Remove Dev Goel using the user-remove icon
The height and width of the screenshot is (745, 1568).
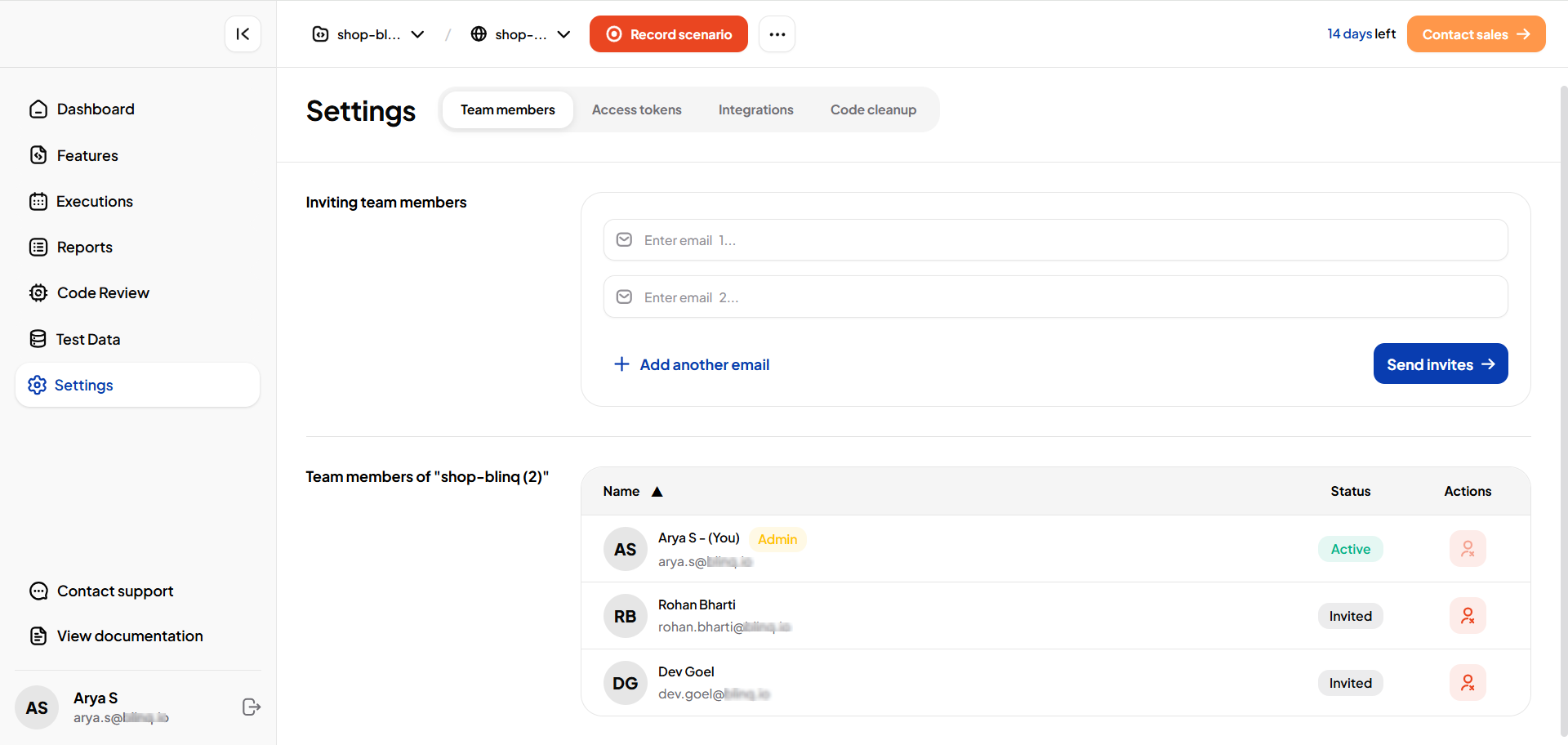coord(1467,683)
